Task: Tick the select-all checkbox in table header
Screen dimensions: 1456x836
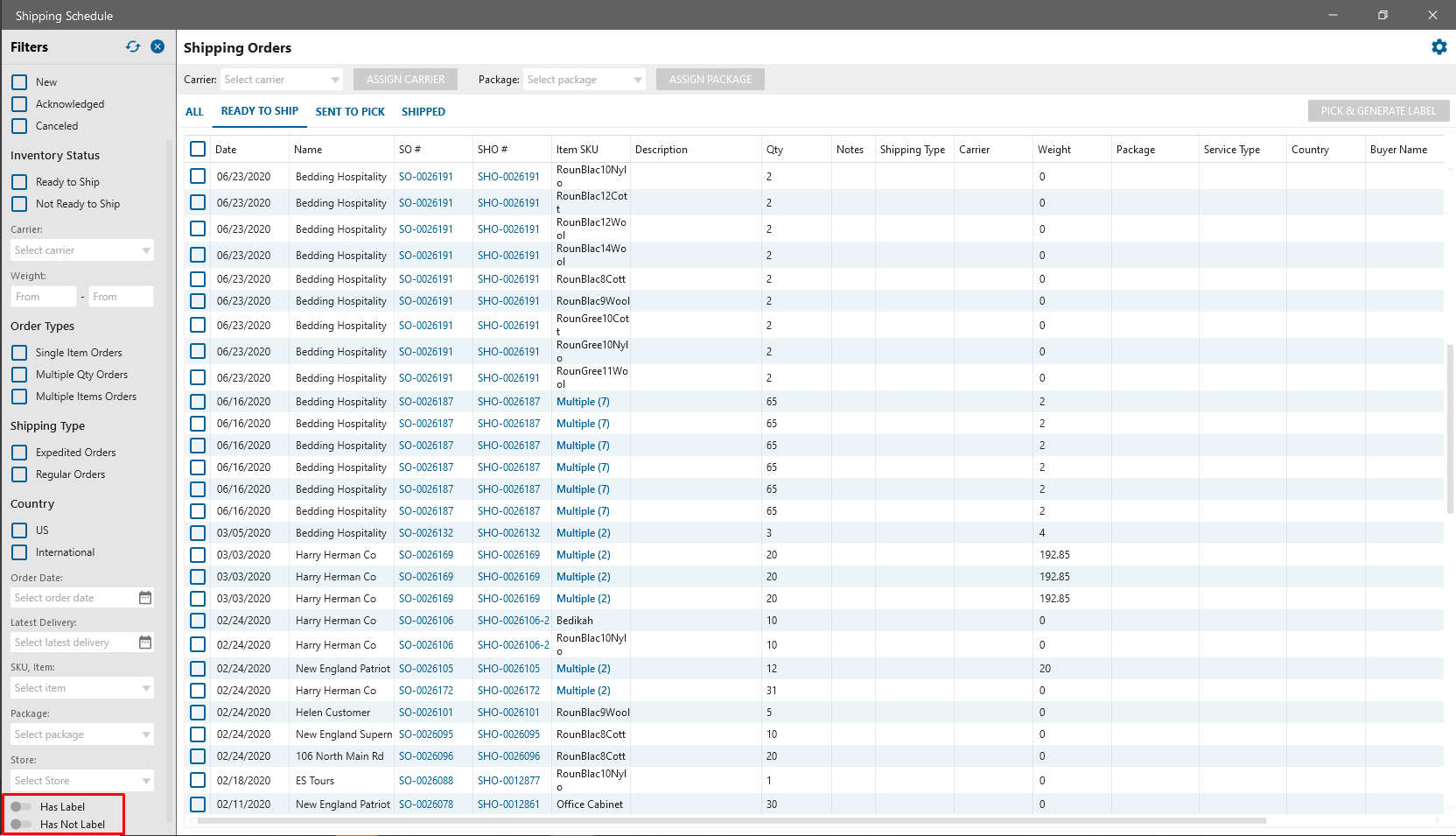Action: tap(198, 149)
